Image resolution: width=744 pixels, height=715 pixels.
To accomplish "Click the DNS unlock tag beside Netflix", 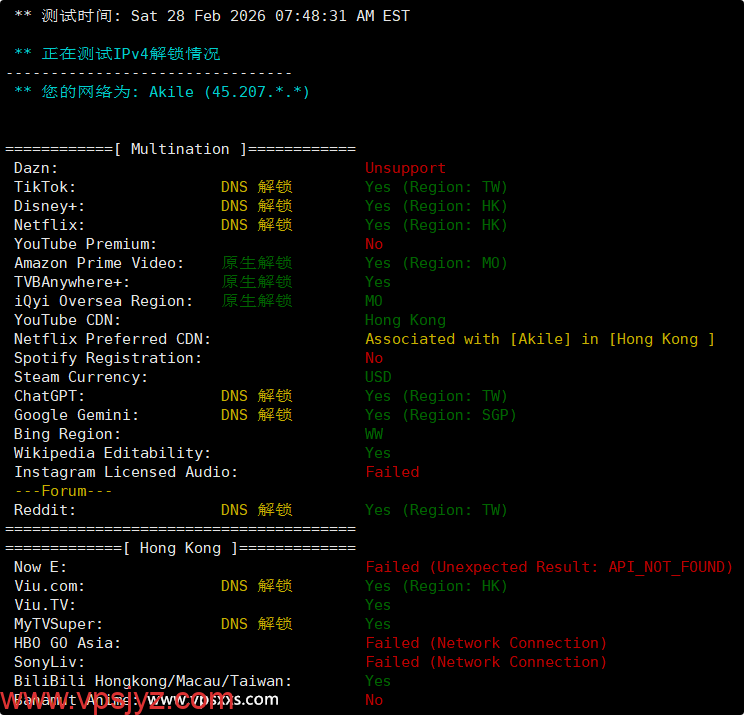I will 256,225.
